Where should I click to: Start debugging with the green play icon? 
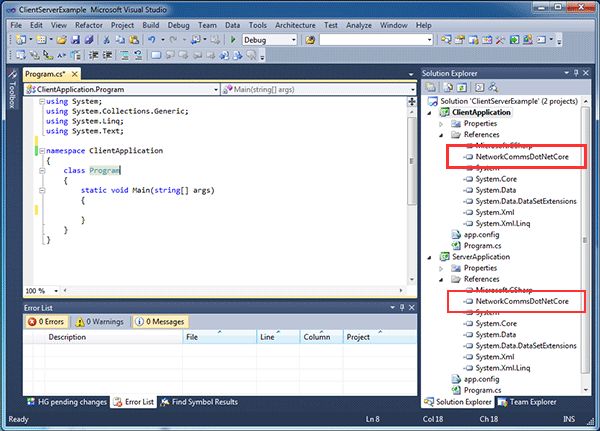233,40
